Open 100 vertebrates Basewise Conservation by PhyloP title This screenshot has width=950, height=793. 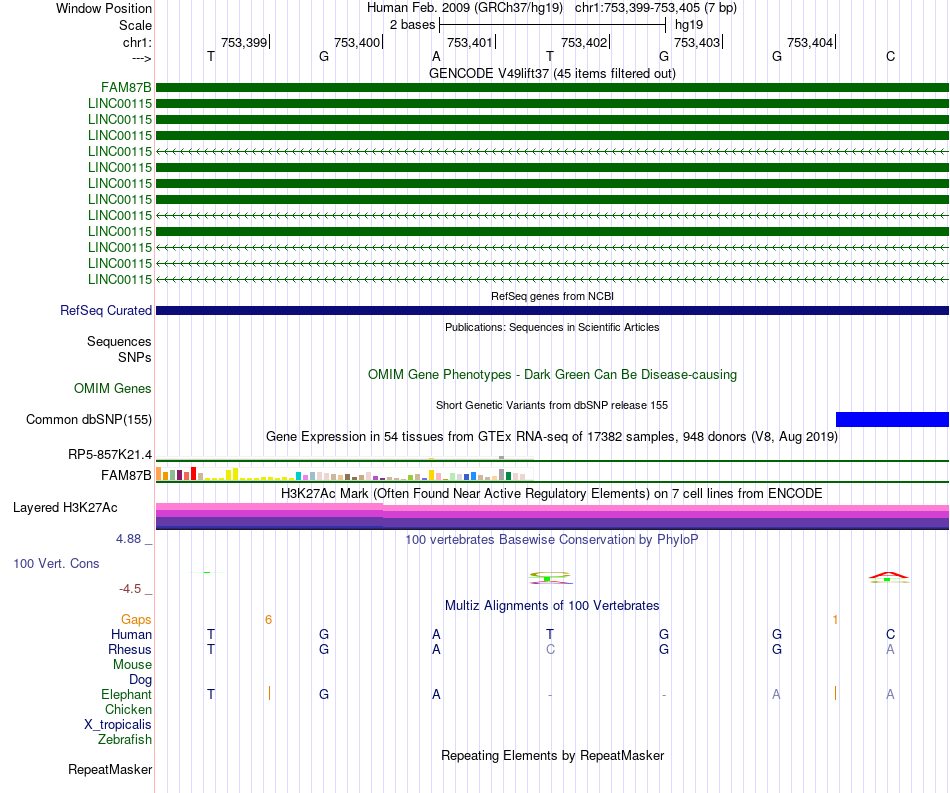pos(552,539)
